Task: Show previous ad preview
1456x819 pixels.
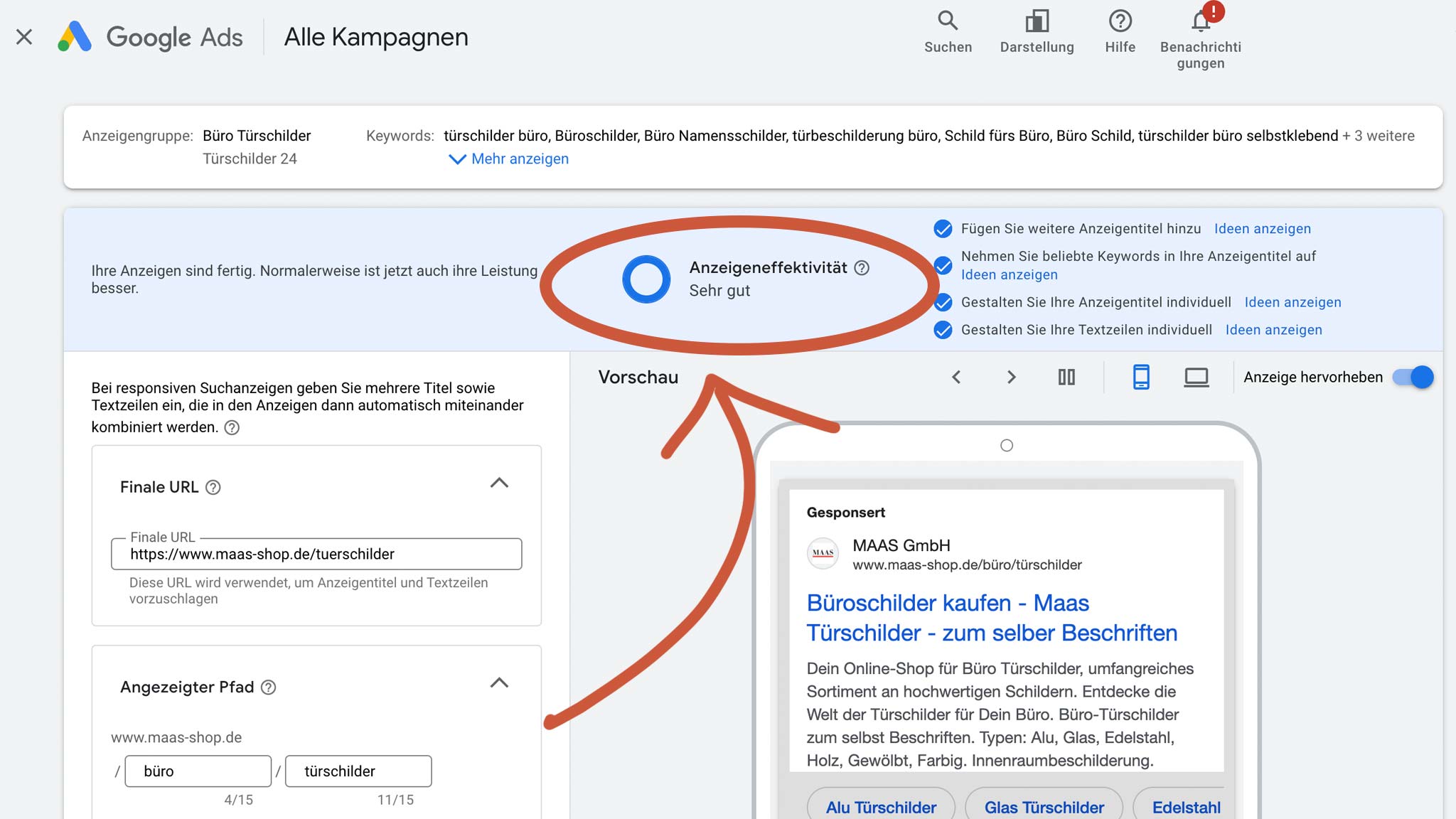Action: point(956,377)
